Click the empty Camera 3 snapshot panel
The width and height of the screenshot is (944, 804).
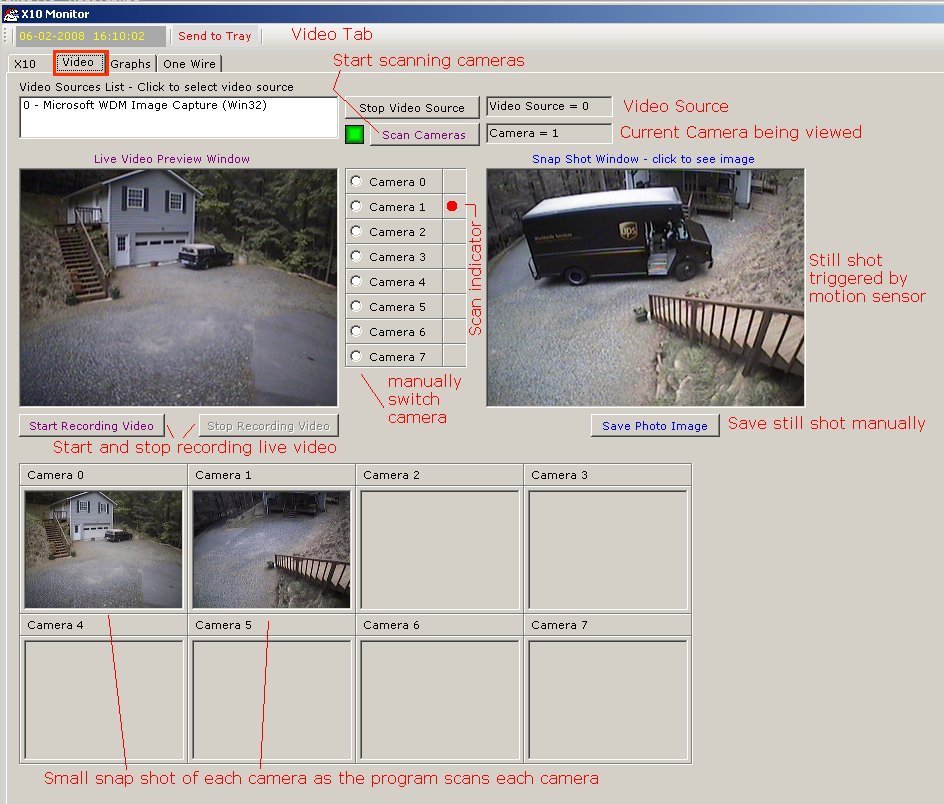pyautogui.click(x=607, y=550)
